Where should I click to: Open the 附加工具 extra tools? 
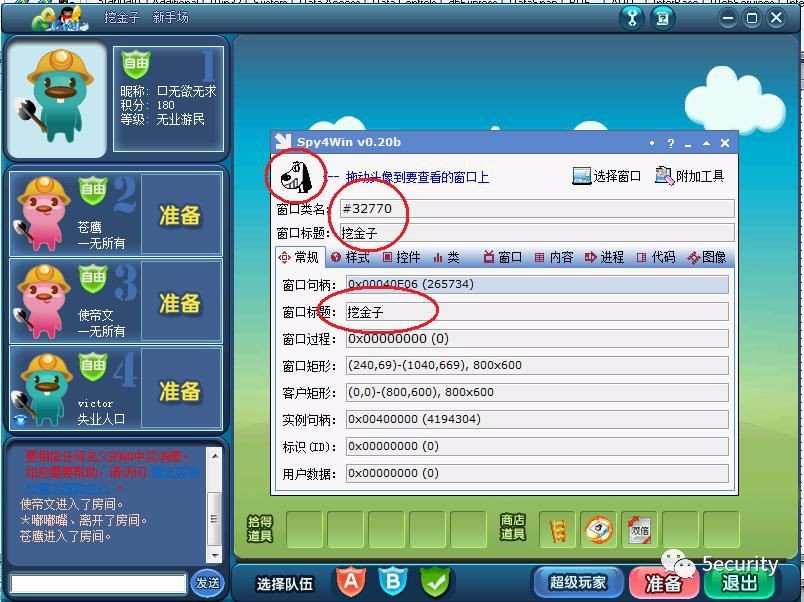690,176
